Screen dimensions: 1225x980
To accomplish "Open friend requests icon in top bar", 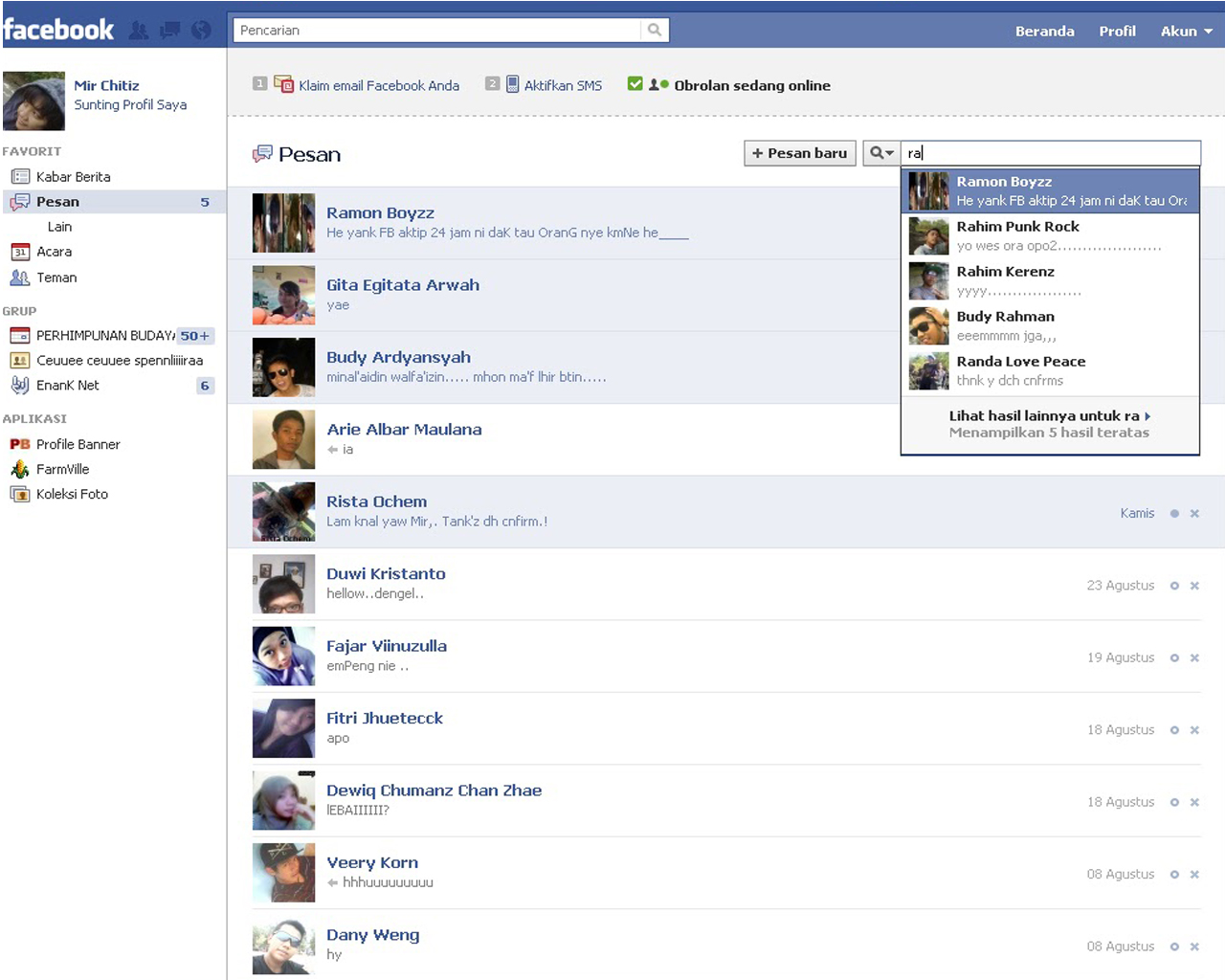I will [139, 31].
